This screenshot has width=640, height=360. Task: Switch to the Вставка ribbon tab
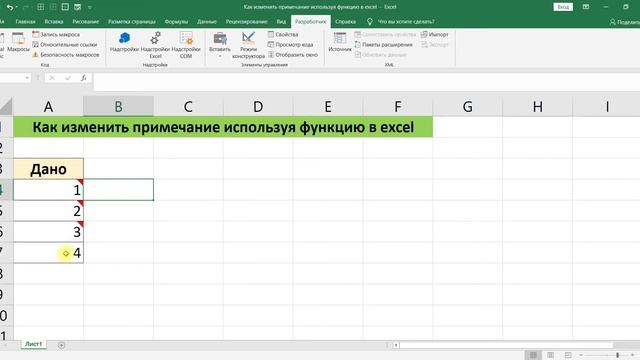click(x=54, y=22)
